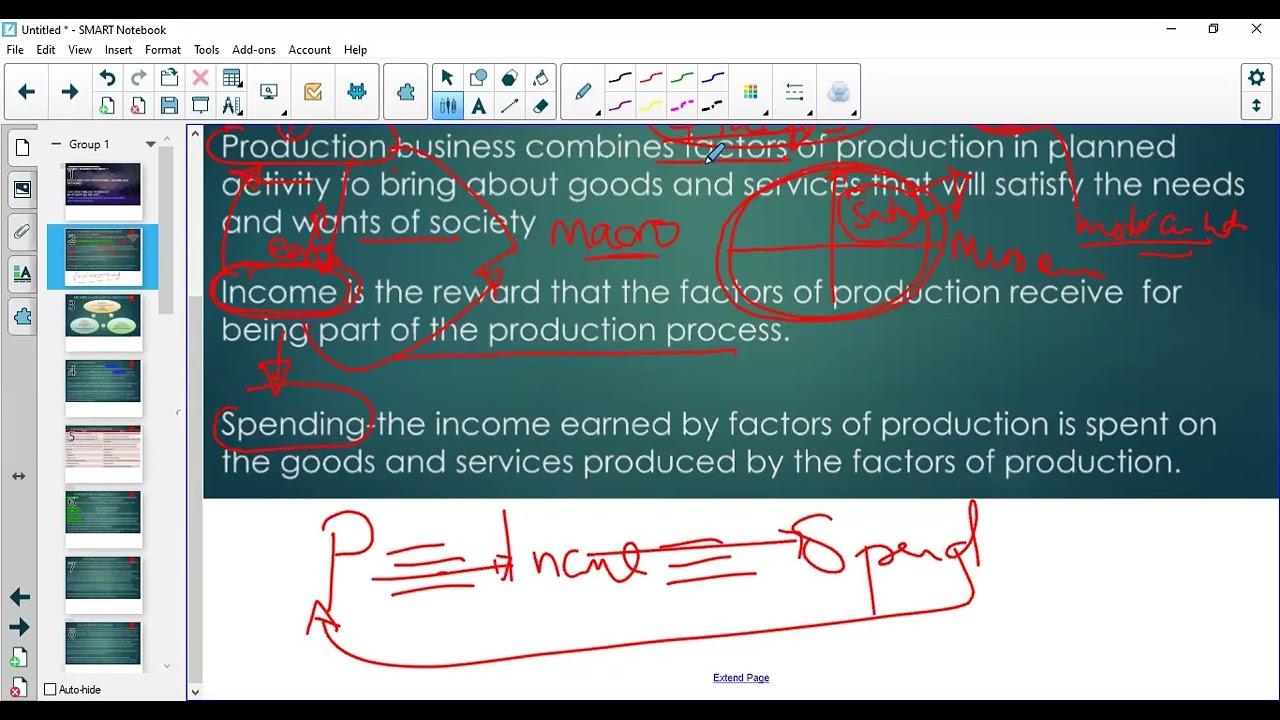Insert a table from toolbar
Screen dimensions: 1280x720
click(x=232, y=78)
